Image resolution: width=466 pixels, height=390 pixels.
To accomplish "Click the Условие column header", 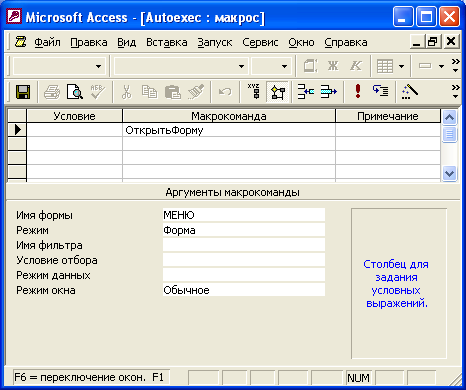I will click(x=74, y=116).
